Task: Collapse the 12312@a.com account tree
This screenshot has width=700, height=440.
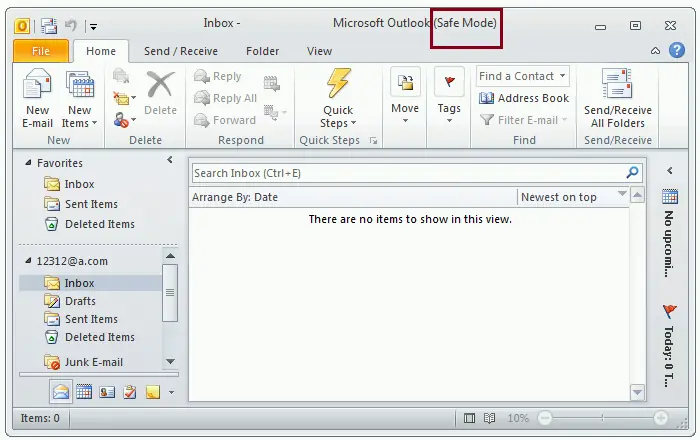Action: (28, 261)
